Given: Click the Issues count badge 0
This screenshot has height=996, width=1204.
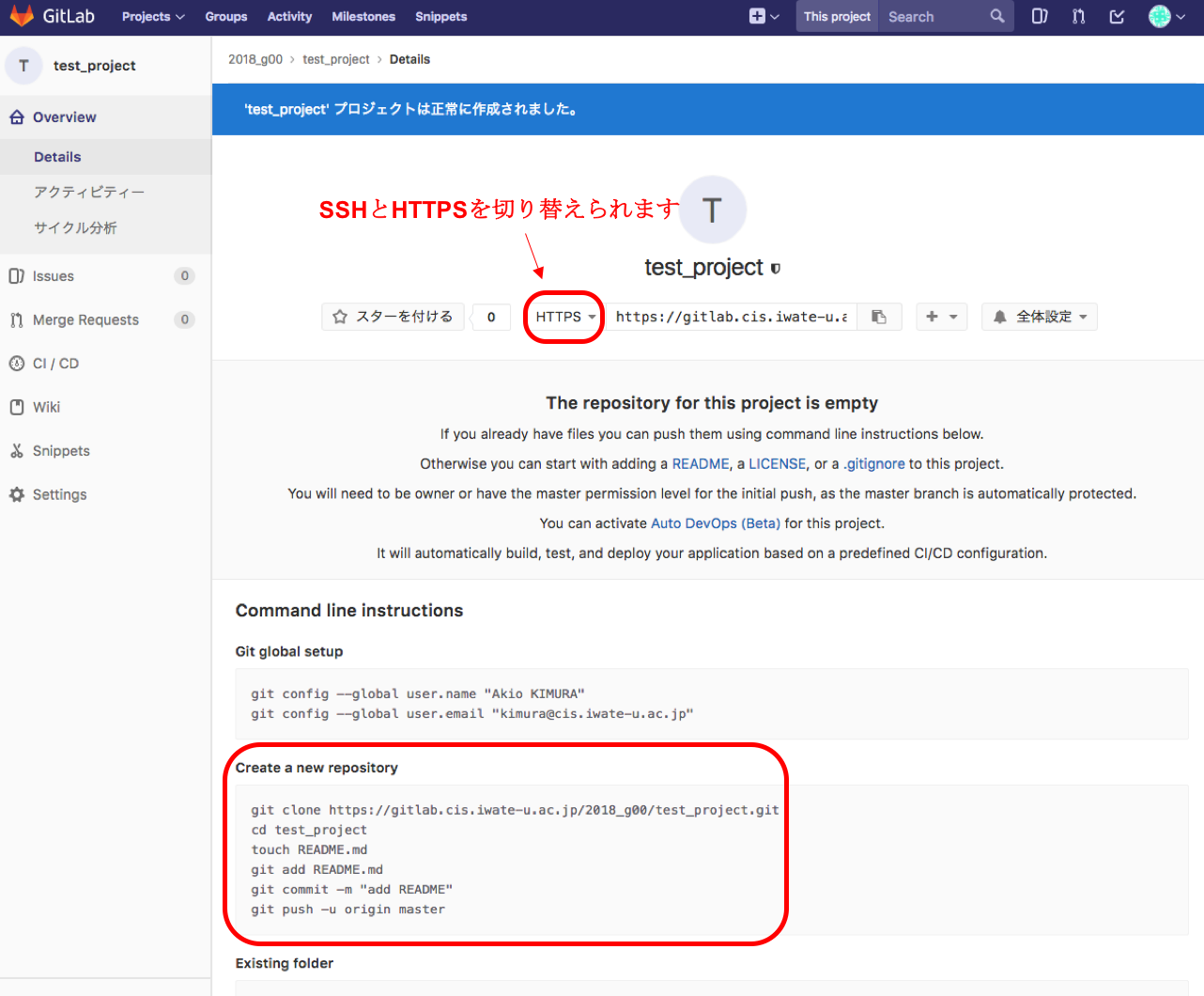Looking at the screenshot, I should pos(185,276).
